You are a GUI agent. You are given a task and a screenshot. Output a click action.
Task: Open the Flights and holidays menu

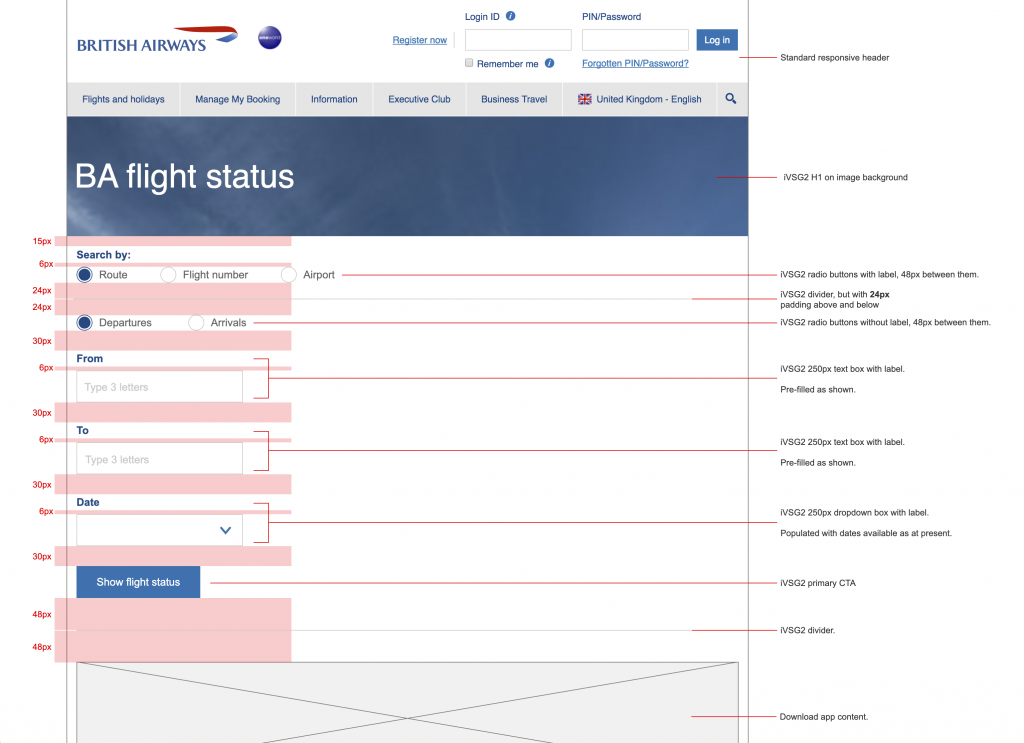[123, 99]
